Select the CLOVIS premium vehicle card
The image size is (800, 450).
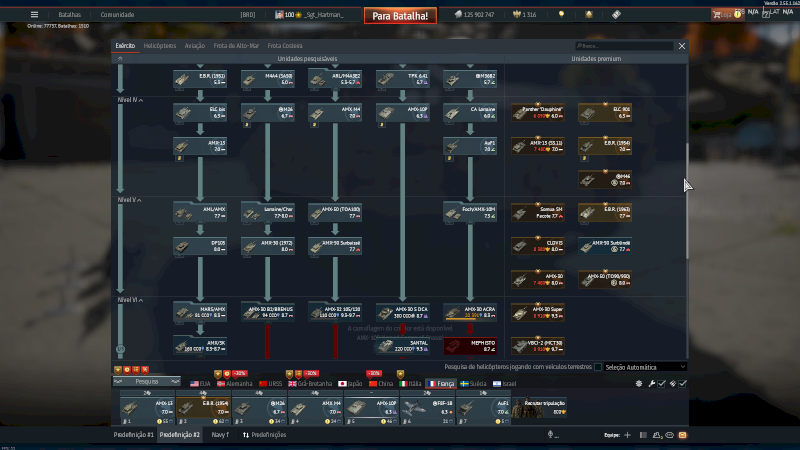click(x=538, y=246)
